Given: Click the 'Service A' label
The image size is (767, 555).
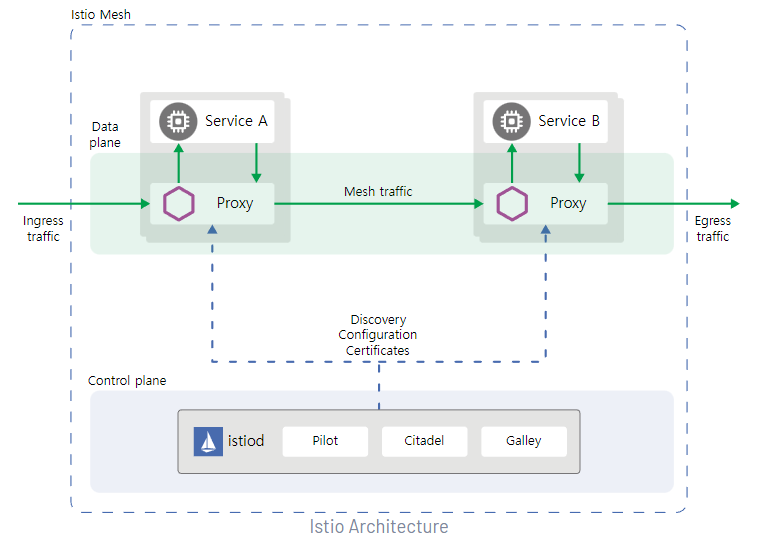Looking at the screenshot, I should 236,121.
